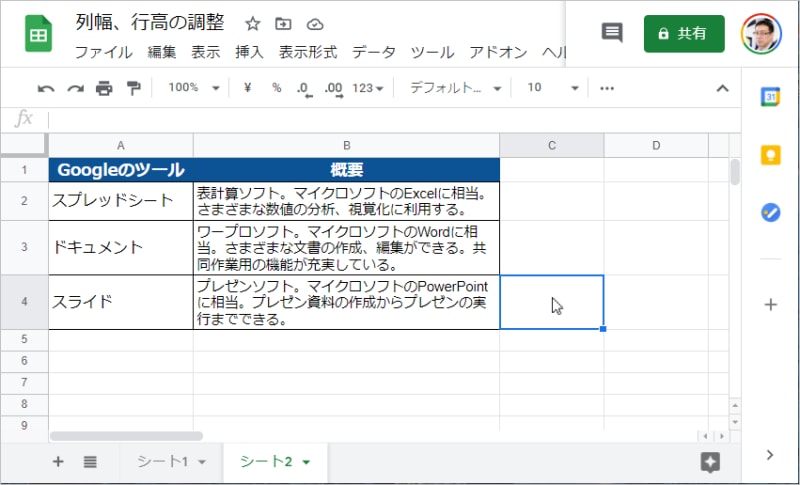Open the ファイル menu
Screen dimensions: 800x485
tap(104, 53)
